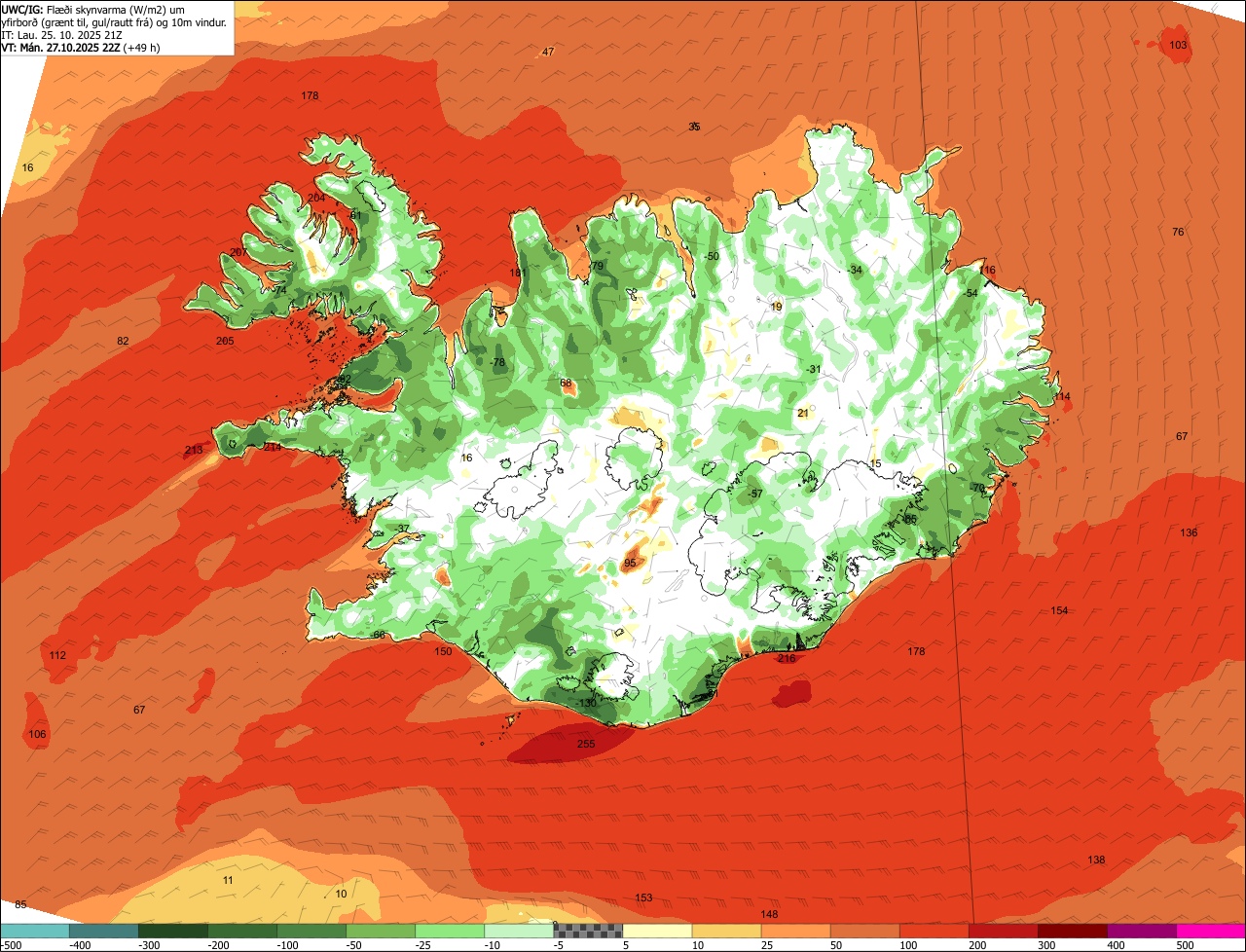Click the map value '19' in north-central Iceland
This screenshot has width=1246, height=952.
click(x=776, y=307)
